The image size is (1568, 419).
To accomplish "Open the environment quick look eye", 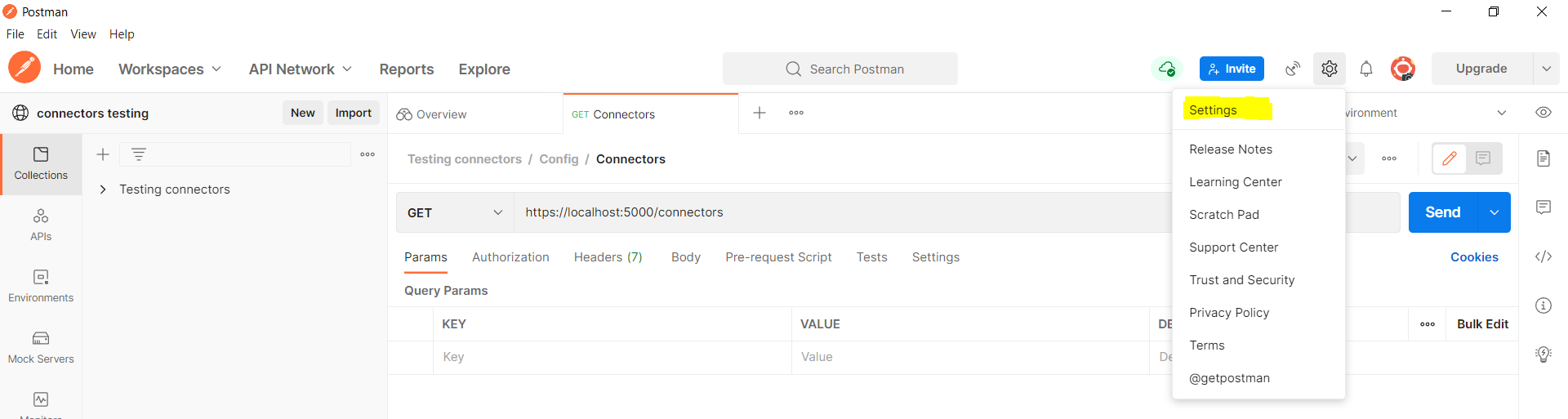I will coord(1543,113).
